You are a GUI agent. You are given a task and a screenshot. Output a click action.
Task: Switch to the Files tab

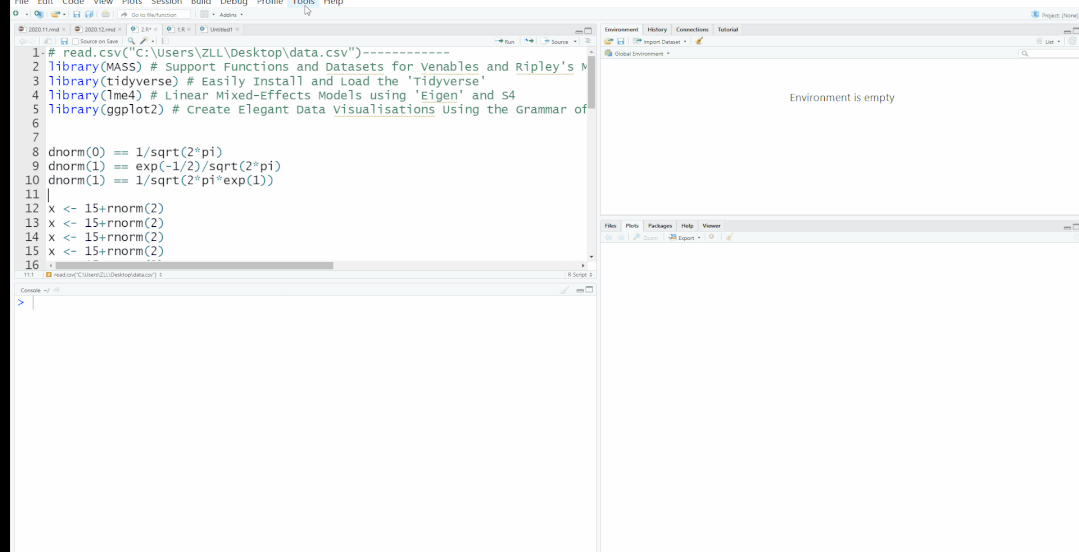610,226
